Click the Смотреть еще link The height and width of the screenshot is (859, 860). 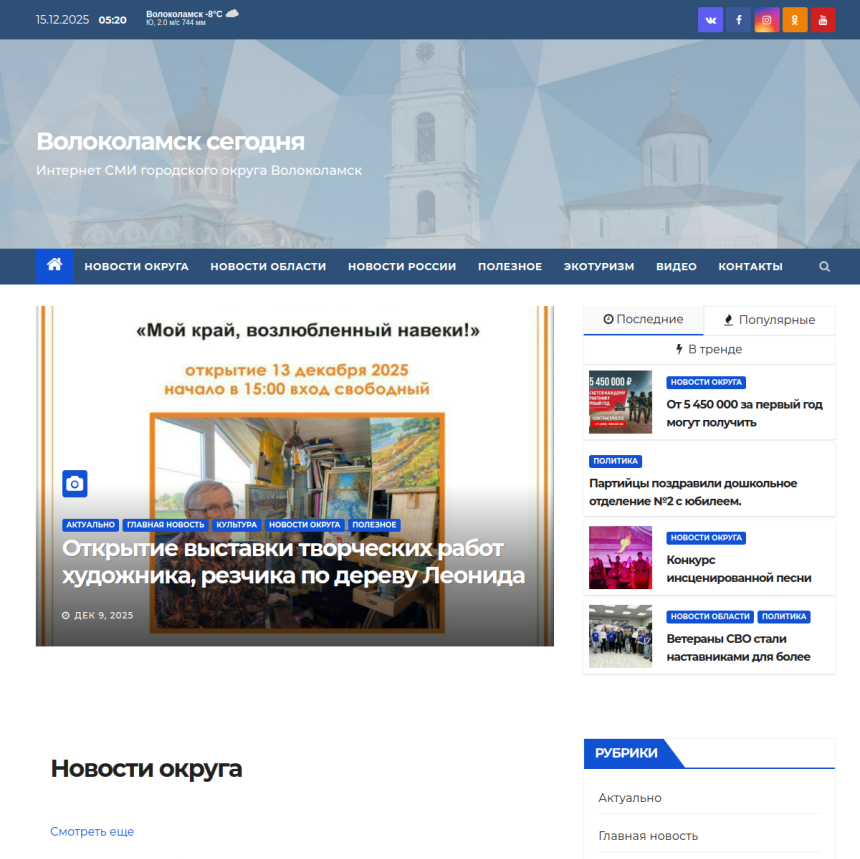[92, 832]
